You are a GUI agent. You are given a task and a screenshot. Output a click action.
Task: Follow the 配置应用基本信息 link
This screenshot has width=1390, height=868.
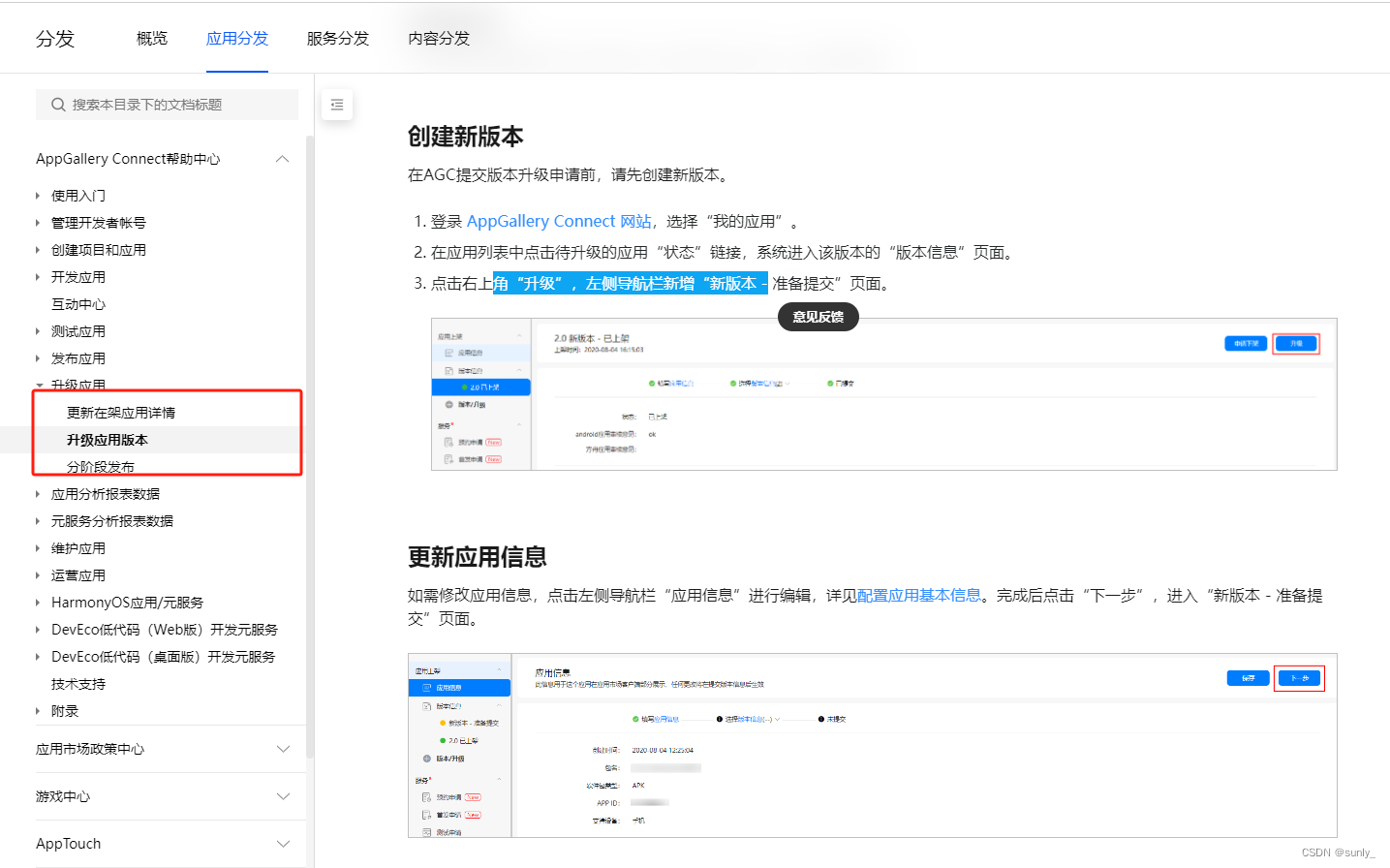pyautogui.click(x=919, y=596)
